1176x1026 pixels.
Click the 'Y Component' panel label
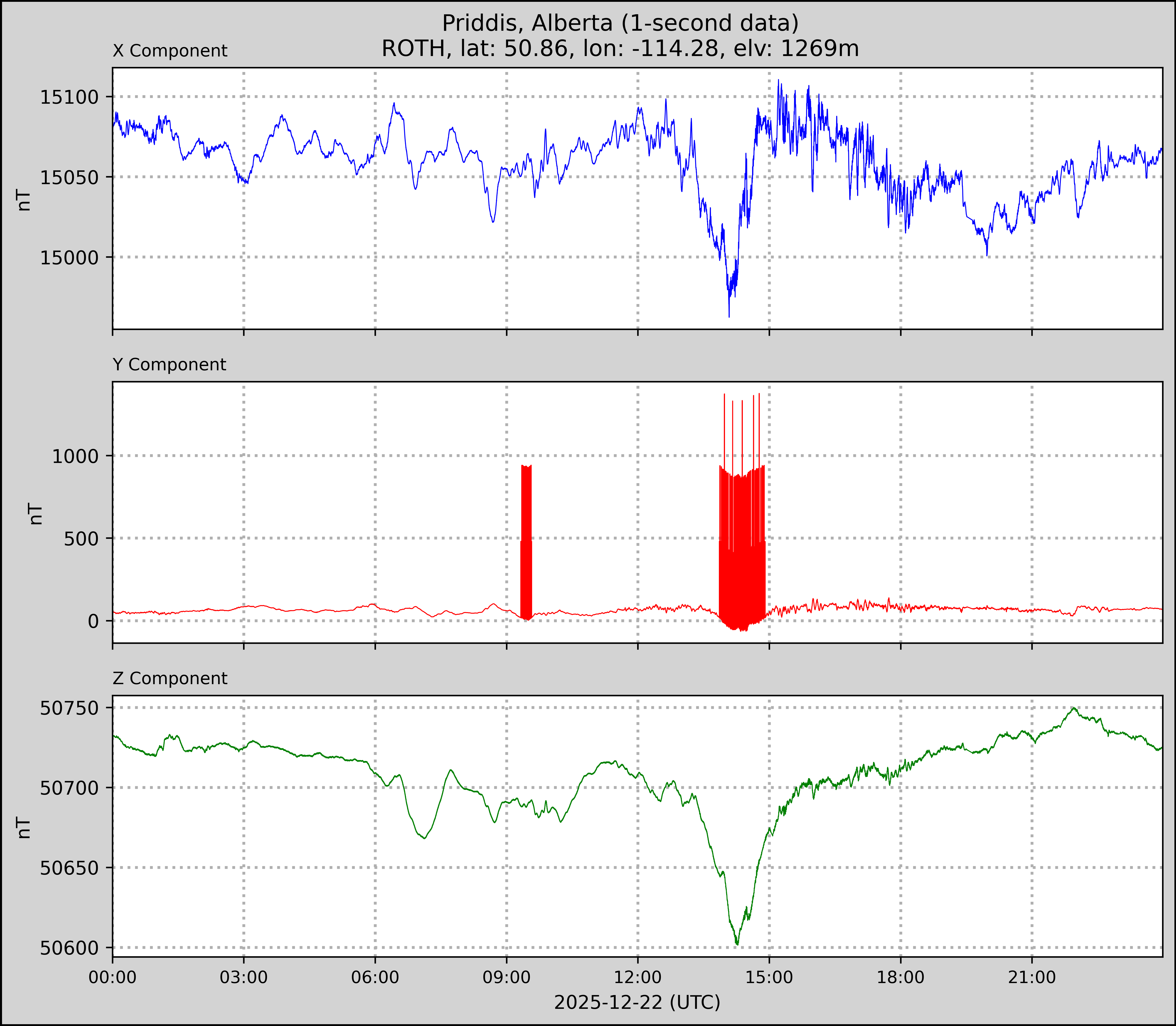pyautogui.click(x=169, y=365)
